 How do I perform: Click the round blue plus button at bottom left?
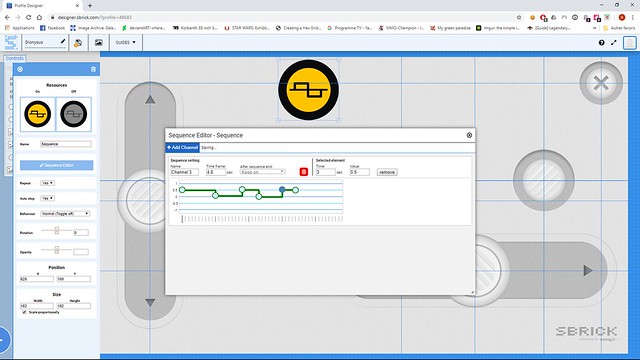click(3, 340)
